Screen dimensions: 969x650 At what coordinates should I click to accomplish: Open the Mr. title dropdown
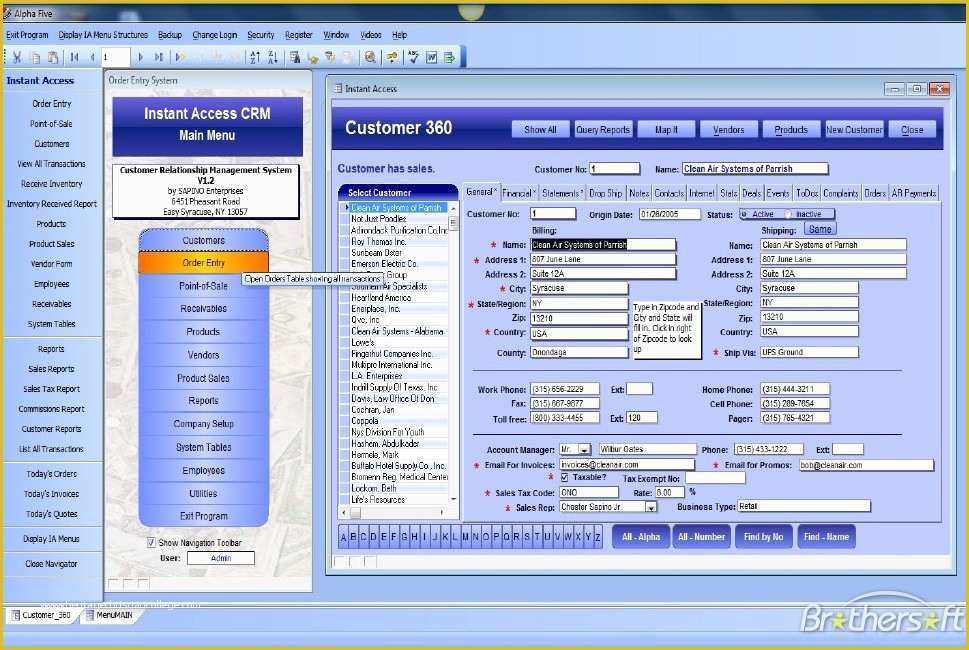(x=585, y=449)
